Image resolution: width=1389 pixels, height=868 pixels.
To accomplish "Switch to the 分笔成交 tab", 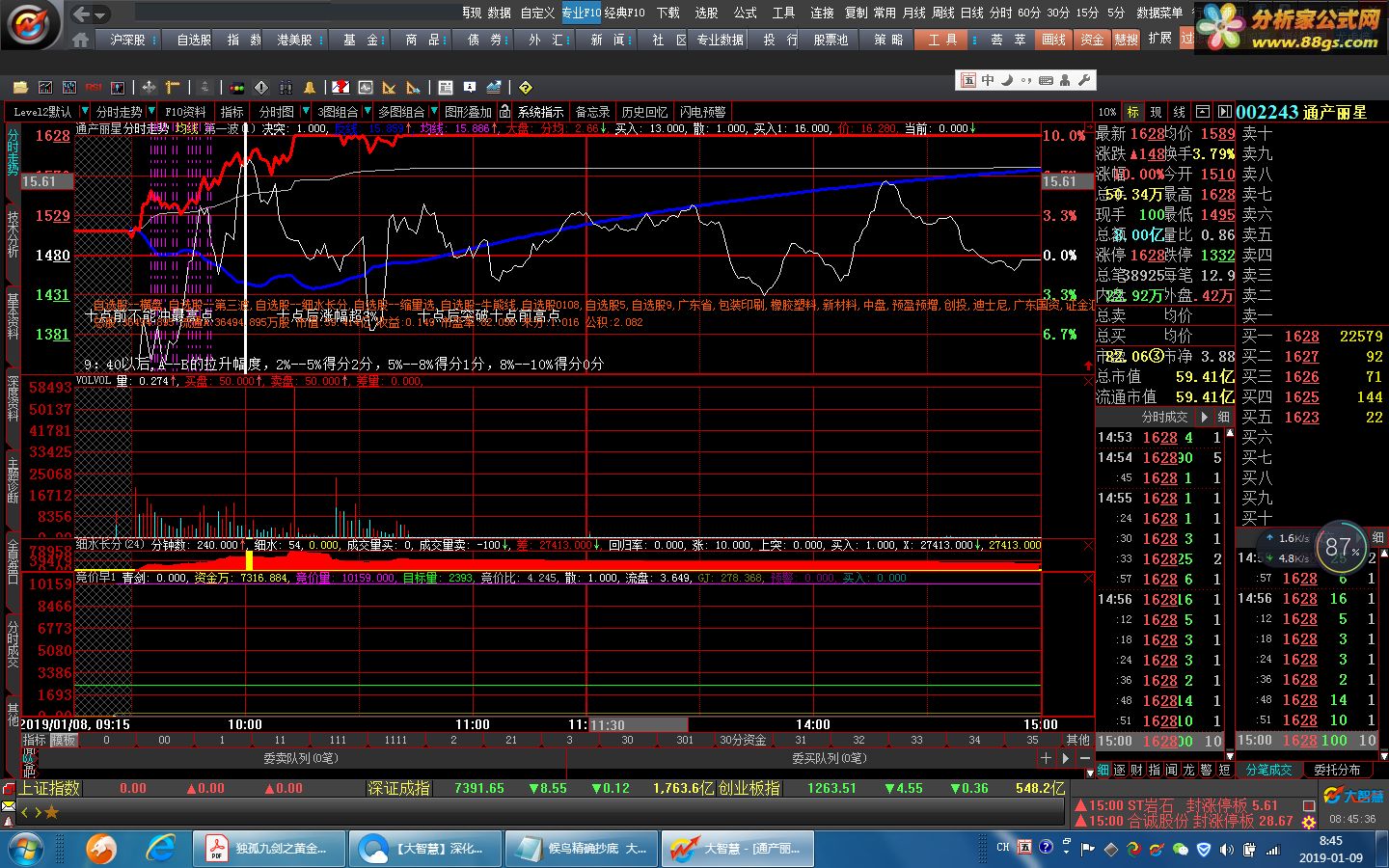I will pyautogui.click(x=1269, y=770).
